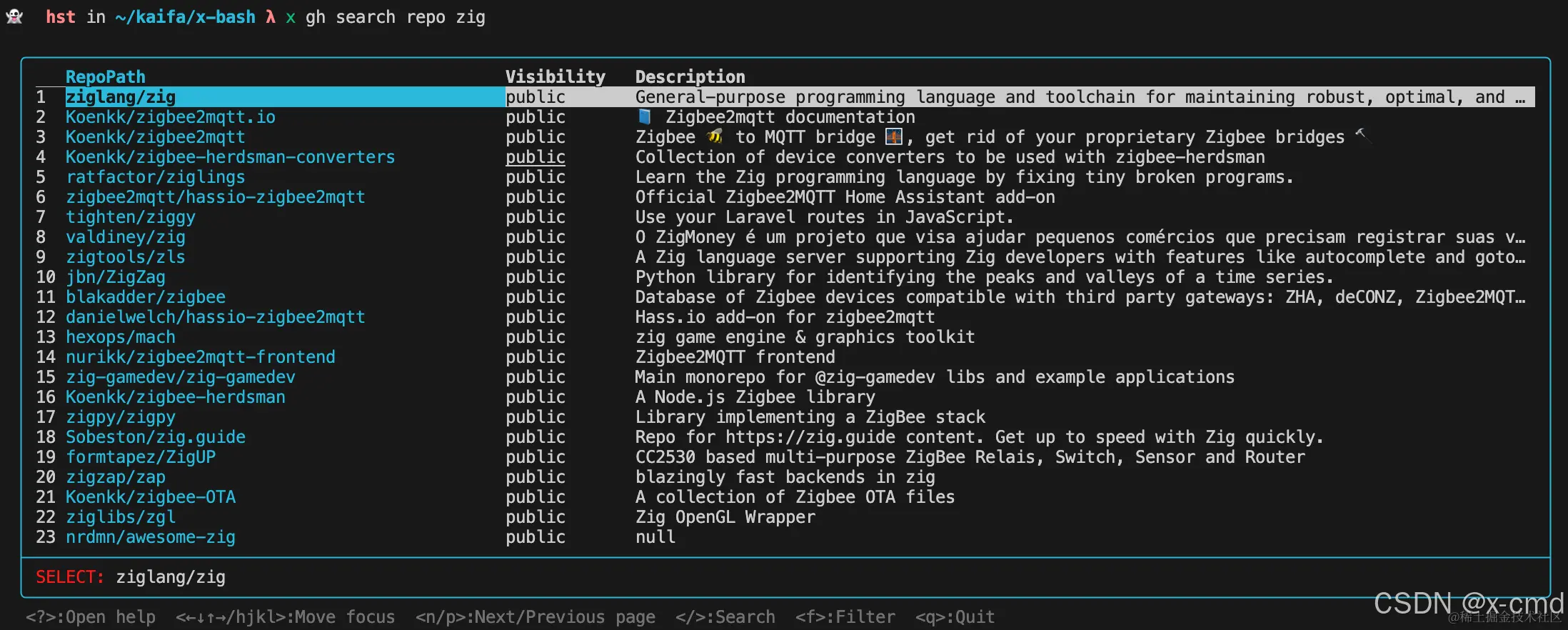This screenshot has width=1568, height=630.
Task: Select ratfactor/ziglings repository
Action: [x=156, y=177]
